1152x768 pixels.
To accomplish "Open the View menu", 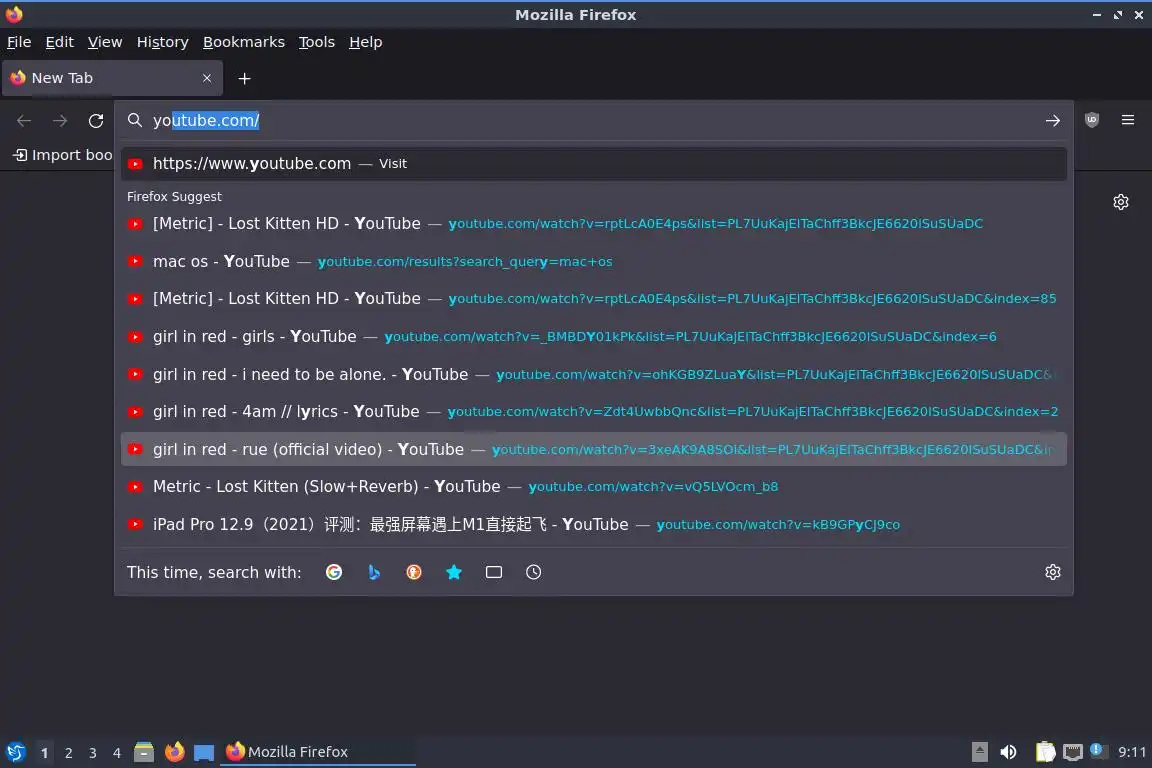I will pyautogui.click(x=105, y=42).
